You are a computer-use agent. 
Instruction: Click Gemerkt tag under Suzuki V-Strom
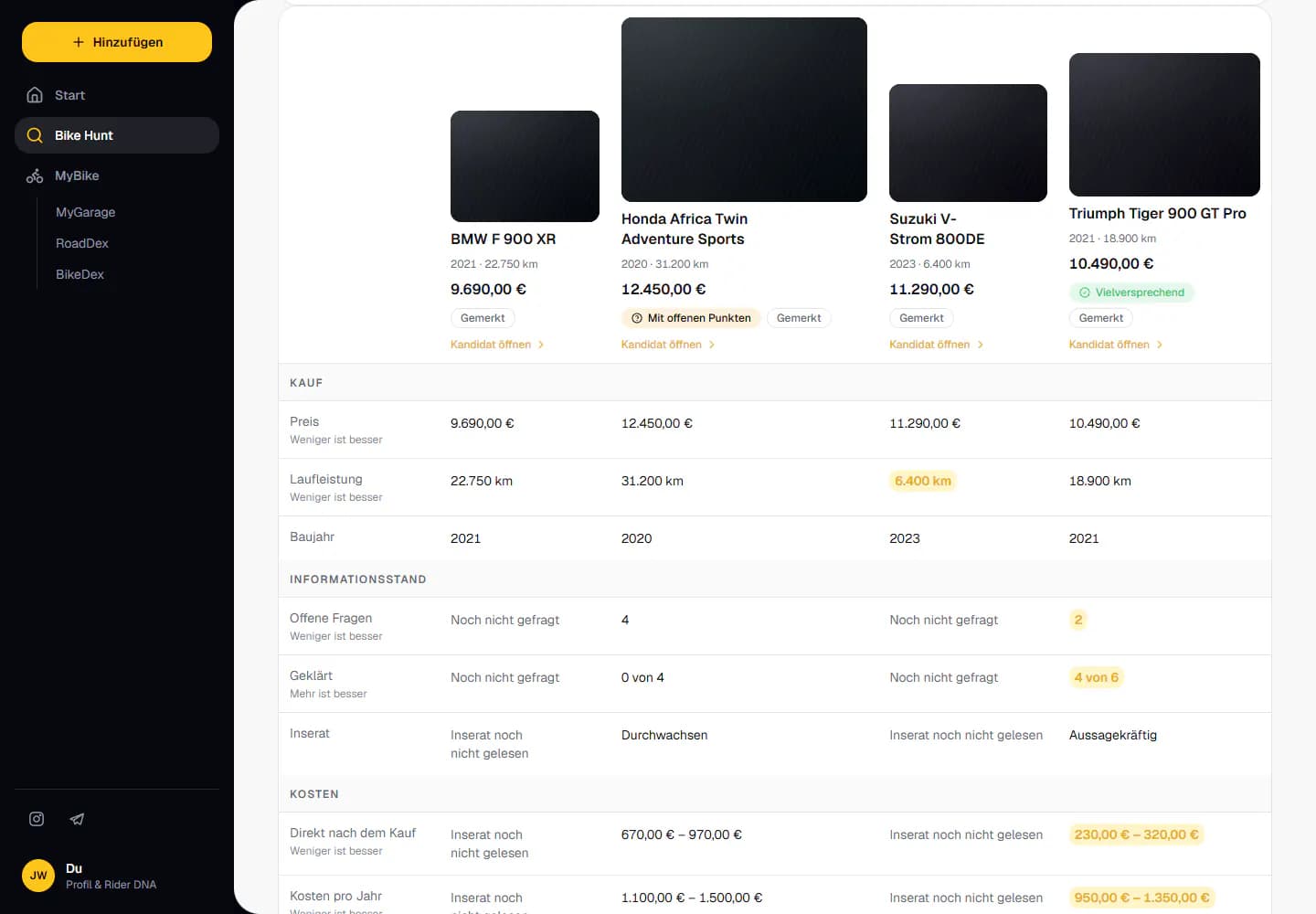click(x=921, y=318)
